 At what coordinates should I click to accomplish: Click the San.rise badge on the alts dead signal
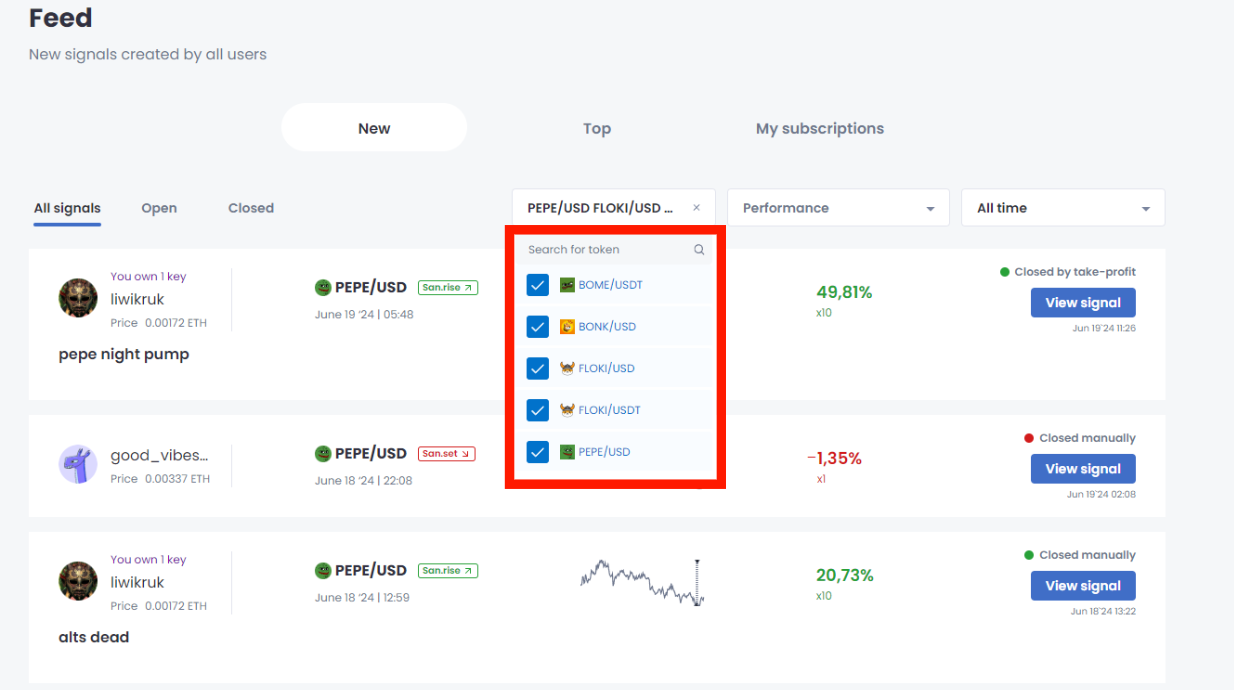[448, 570]
